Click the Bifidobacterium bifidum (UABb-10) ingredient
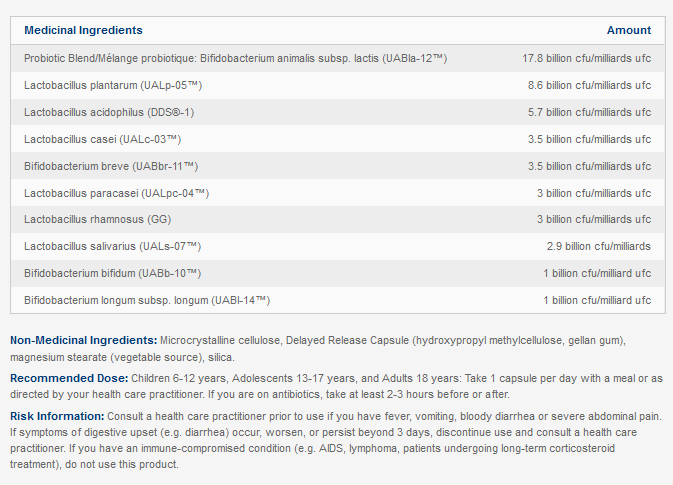 point(113,273)
